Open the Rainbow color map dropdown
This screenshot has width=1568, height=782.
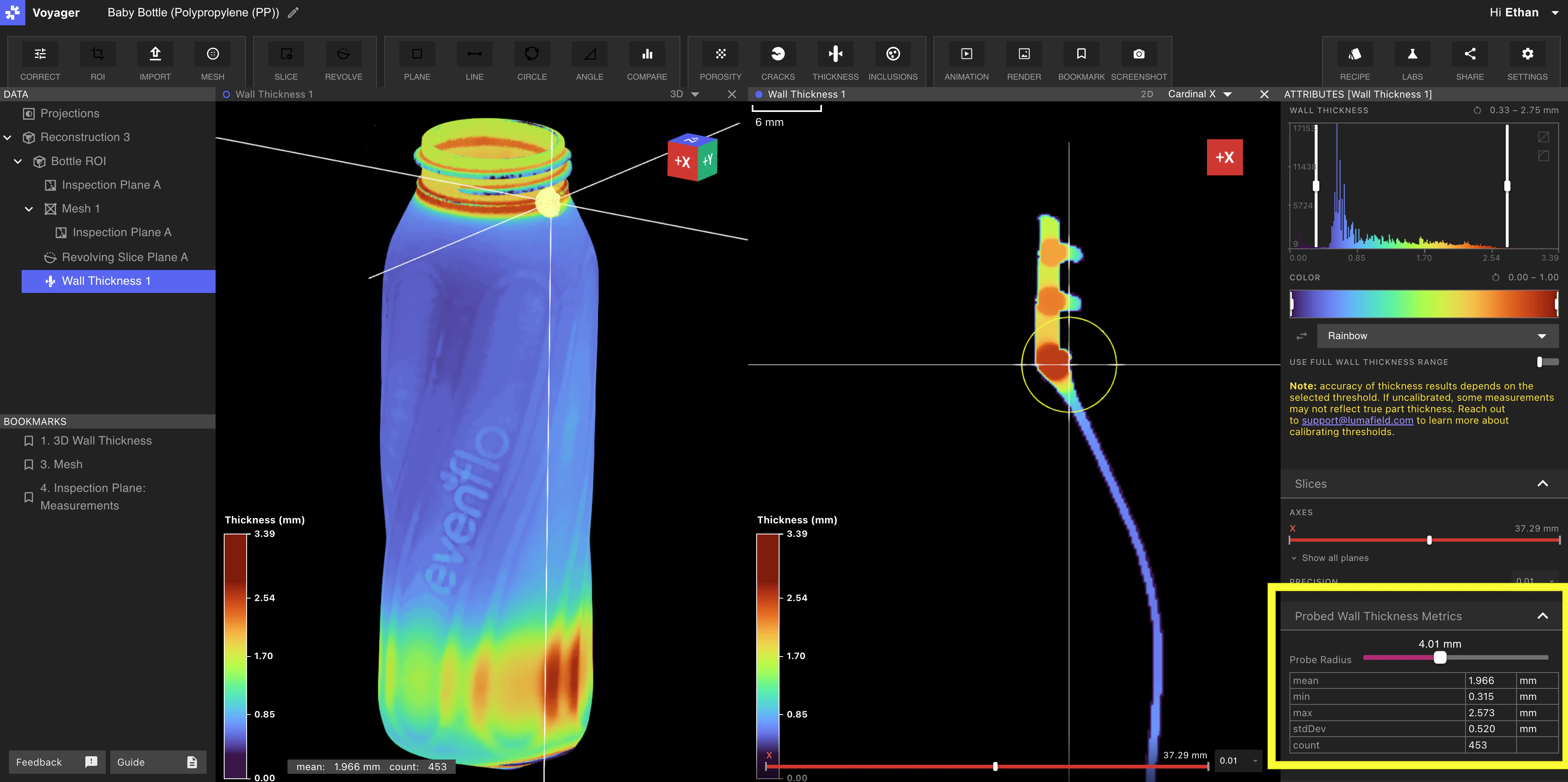(x=1437, y=336)
